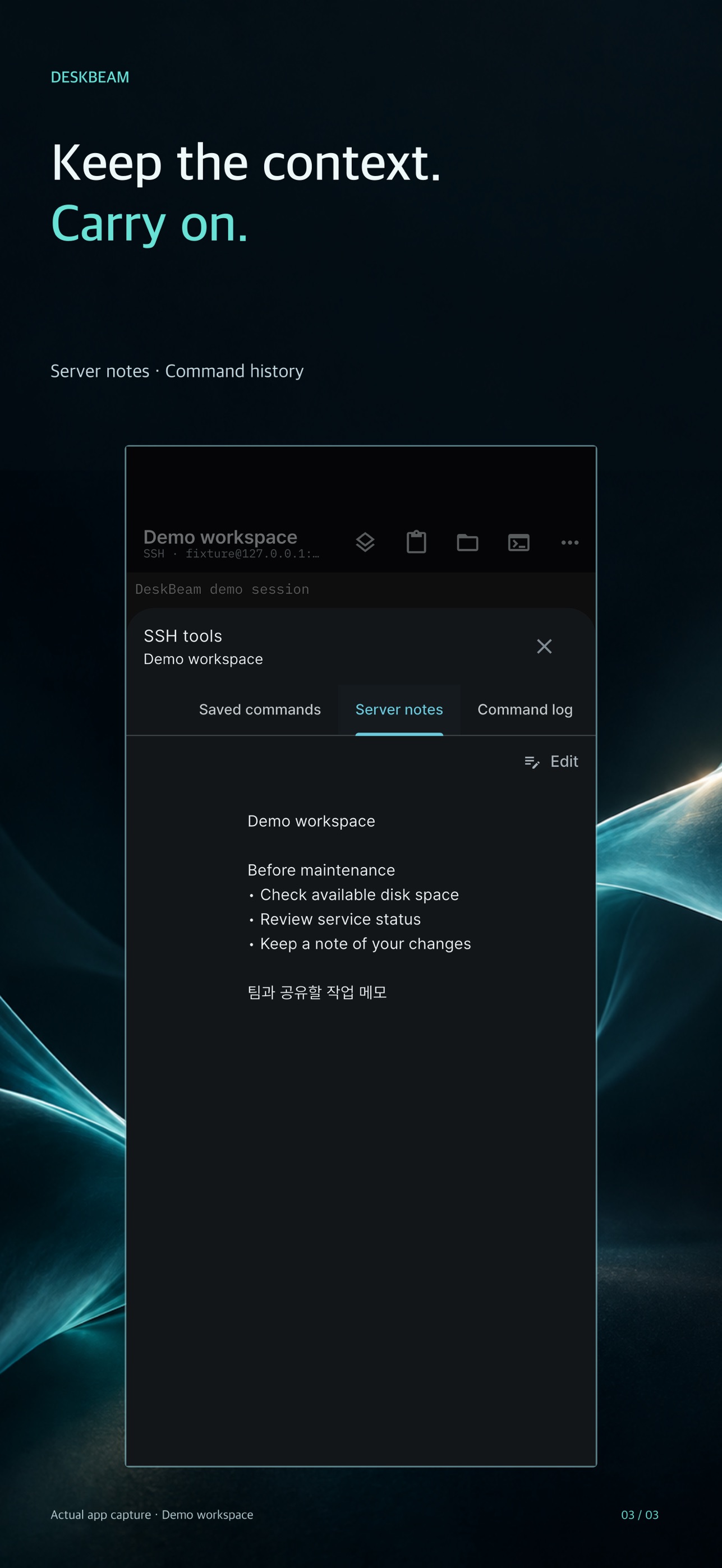Viewport: 722px width, 1568px height.
Task: Click the Check available disk space bullet
Action: pyautogui.click(x=353, y=895)
